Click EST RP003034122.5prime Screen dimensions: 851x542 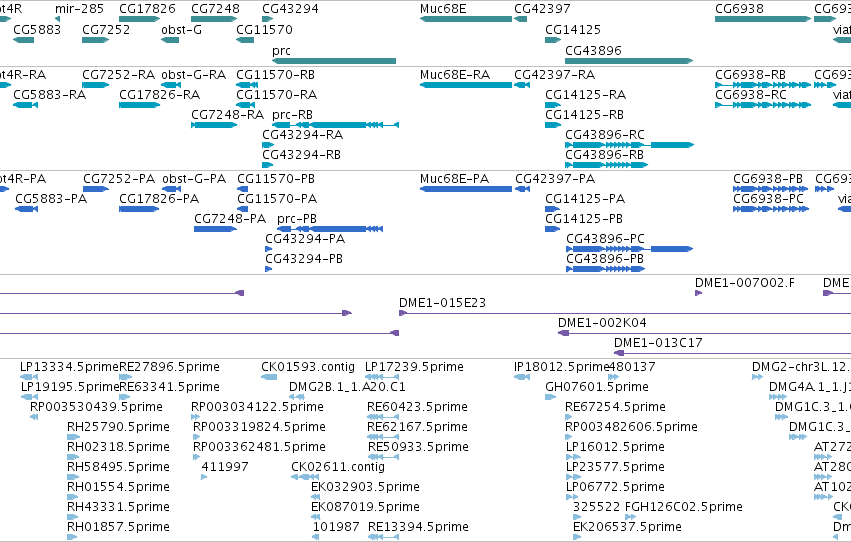(x=195, y=417)
